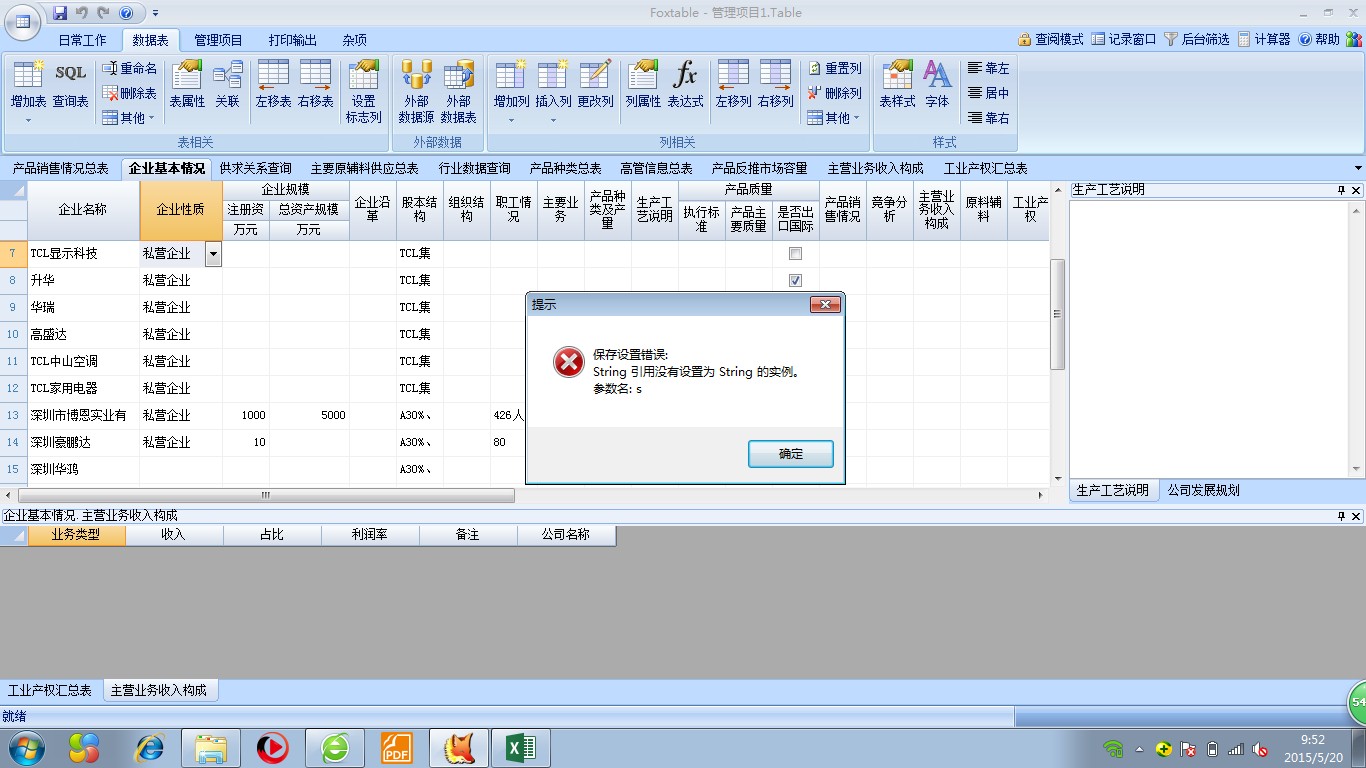Expand the 企业性质 dropdown in row 7
The image size is (1366, 768).
coord(213,255)
